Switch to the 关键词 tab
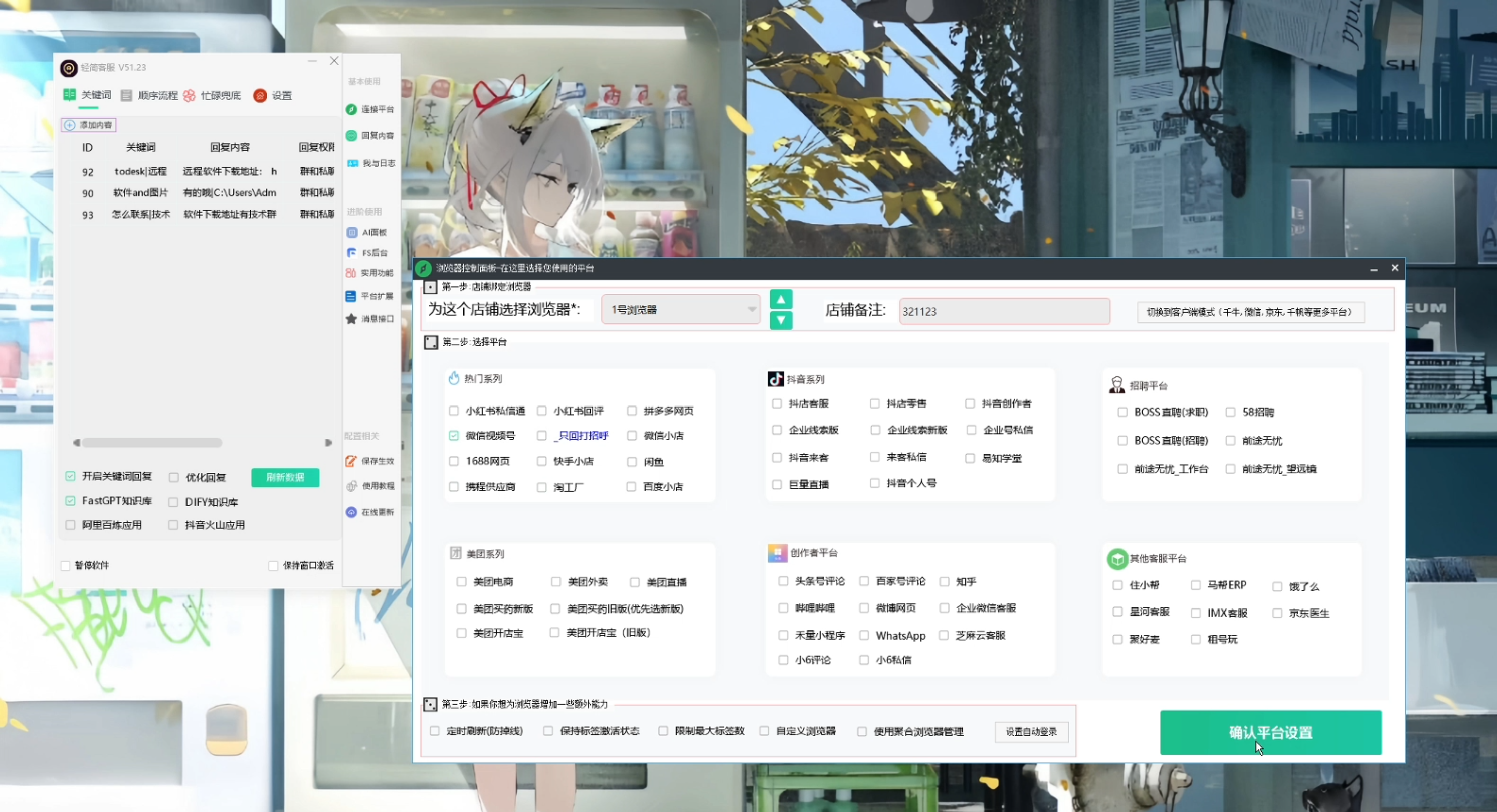The height and width of the screenshot is (812, 1497). (x=88, y=95)
